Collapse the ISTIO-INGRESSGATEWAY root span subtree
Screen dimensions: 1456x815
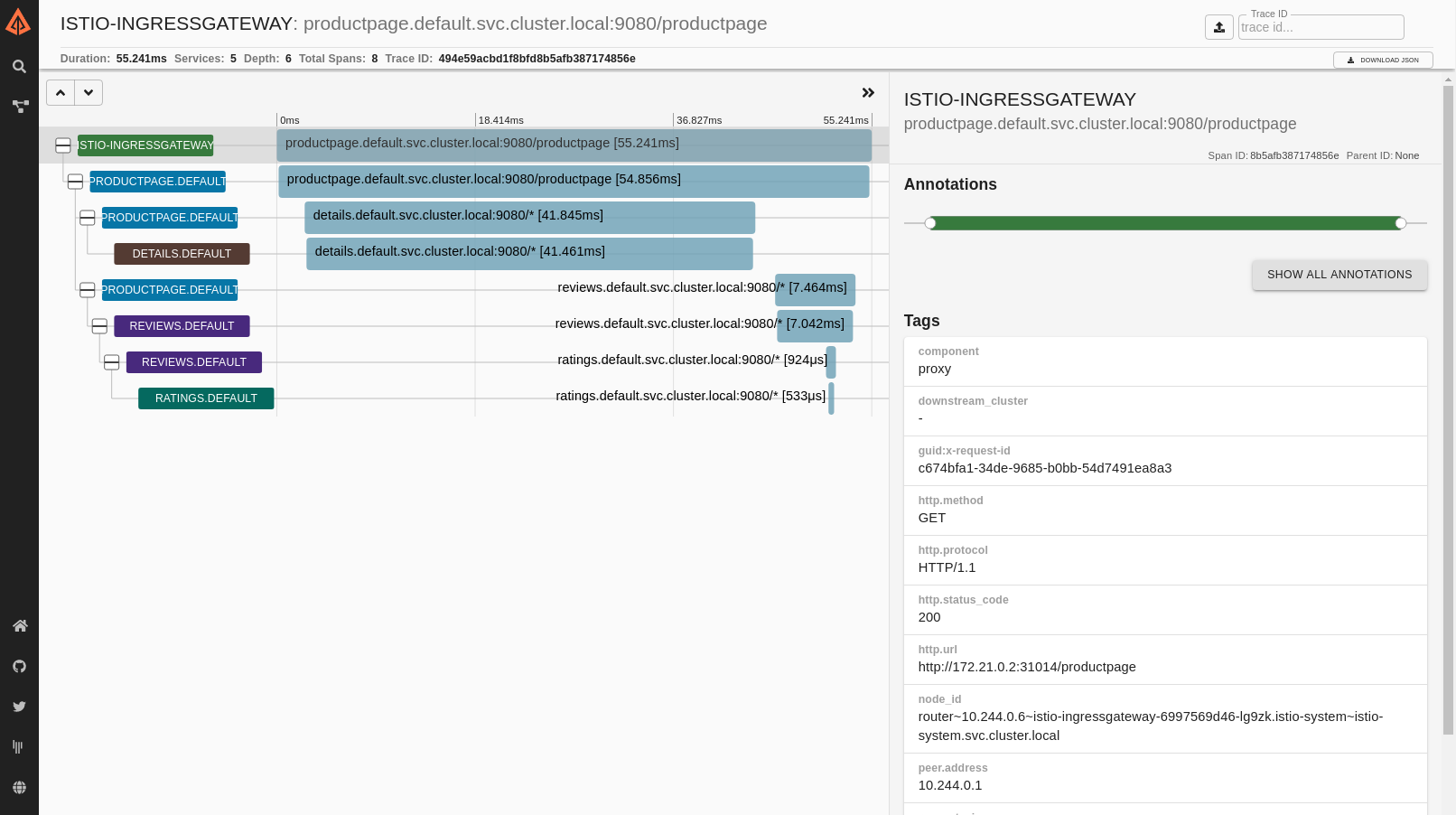click(62, 145)
